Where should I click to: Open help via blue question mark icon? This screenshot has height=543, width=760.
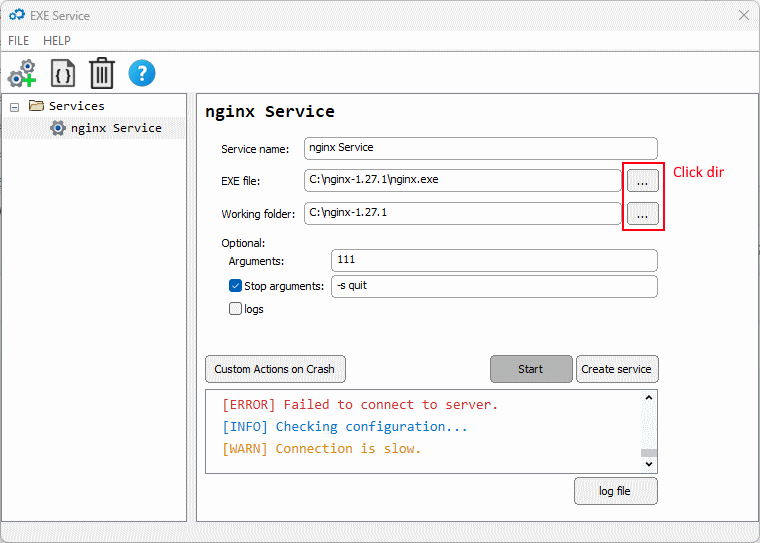142,73
